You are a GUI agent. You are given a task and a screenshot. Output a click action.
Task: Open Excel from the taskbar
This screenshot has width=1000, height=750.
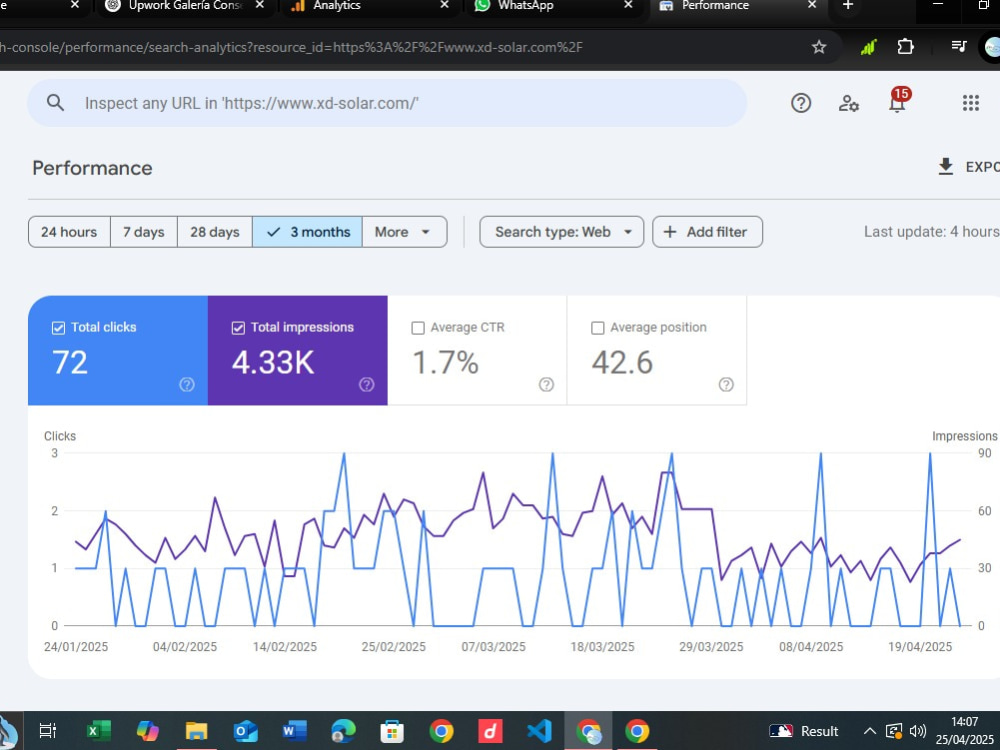(x=98, y=731)
